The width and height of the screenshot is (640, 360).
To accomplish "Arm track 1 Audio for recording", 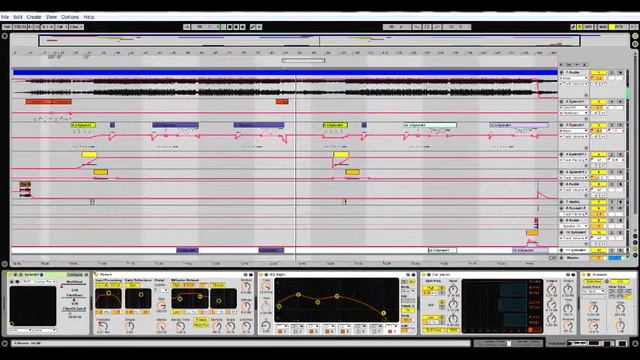I will [x=620, y=72].
